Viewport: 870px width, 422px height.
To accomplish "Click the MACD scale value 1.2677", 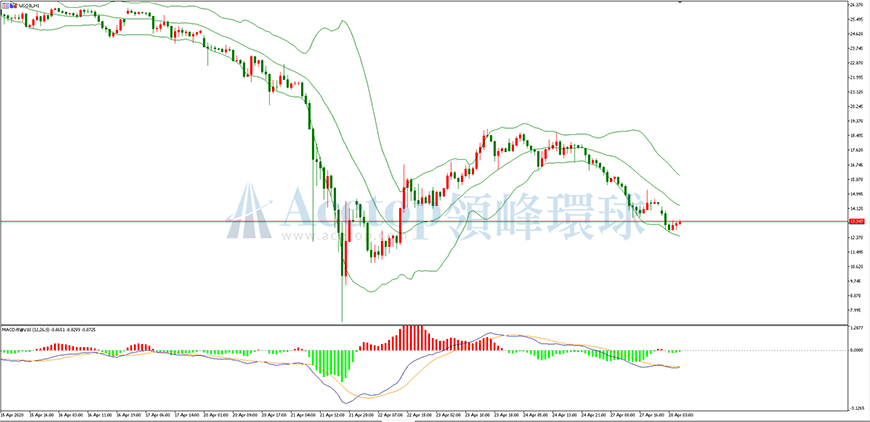I will (x=855, y=328).
